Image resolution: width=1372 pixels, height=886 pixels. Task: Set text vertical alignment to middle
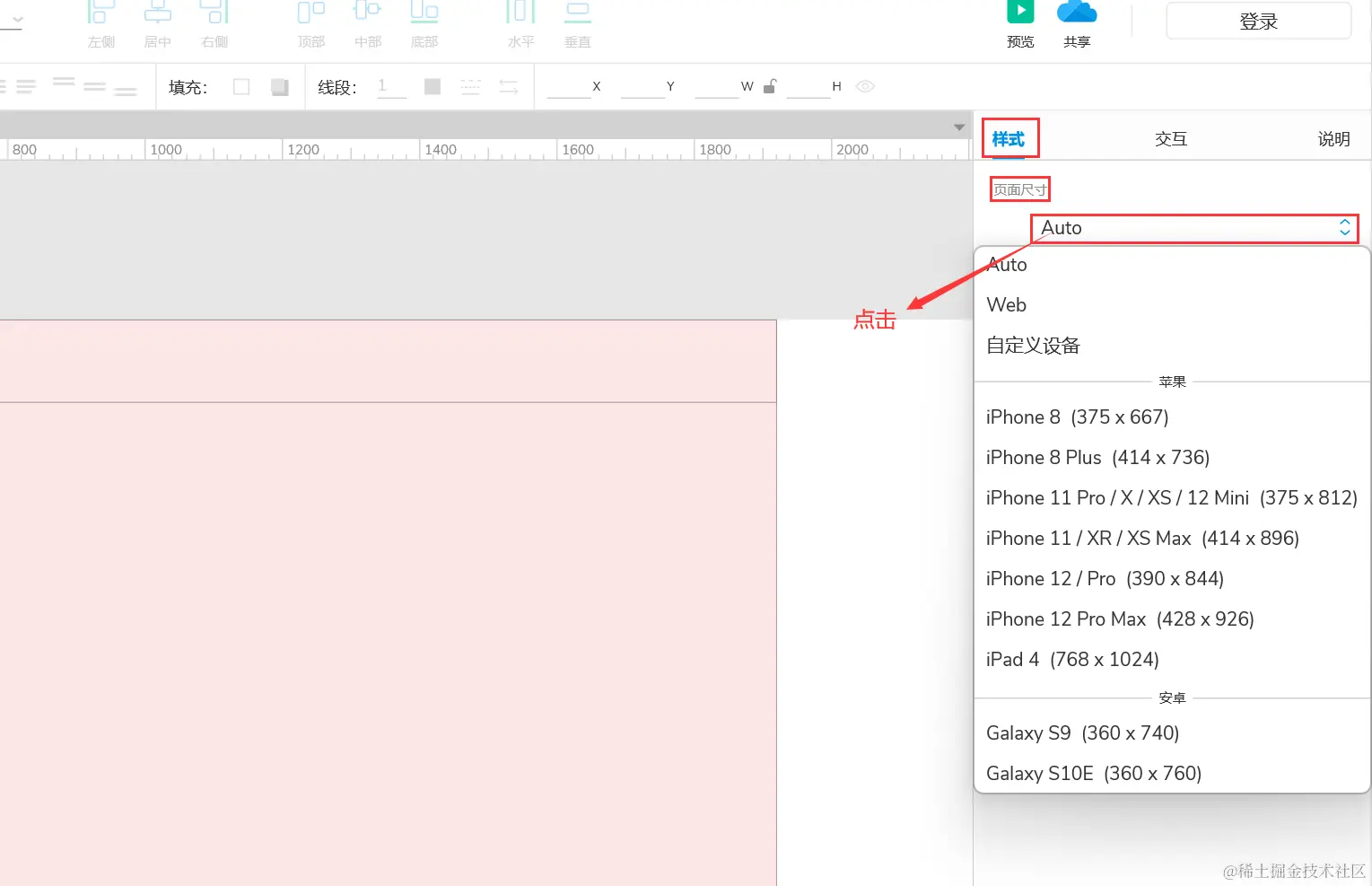[94, 86]
